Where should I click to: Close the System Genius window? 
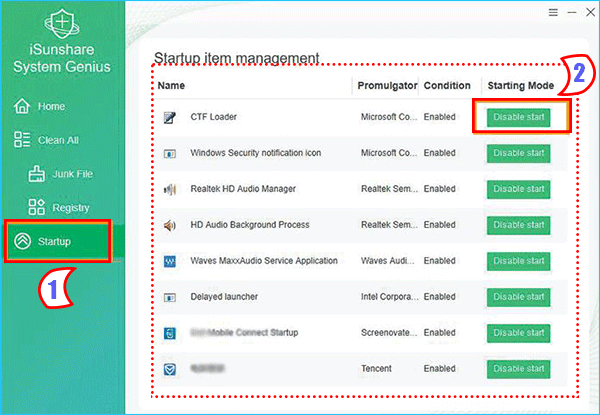590,13
